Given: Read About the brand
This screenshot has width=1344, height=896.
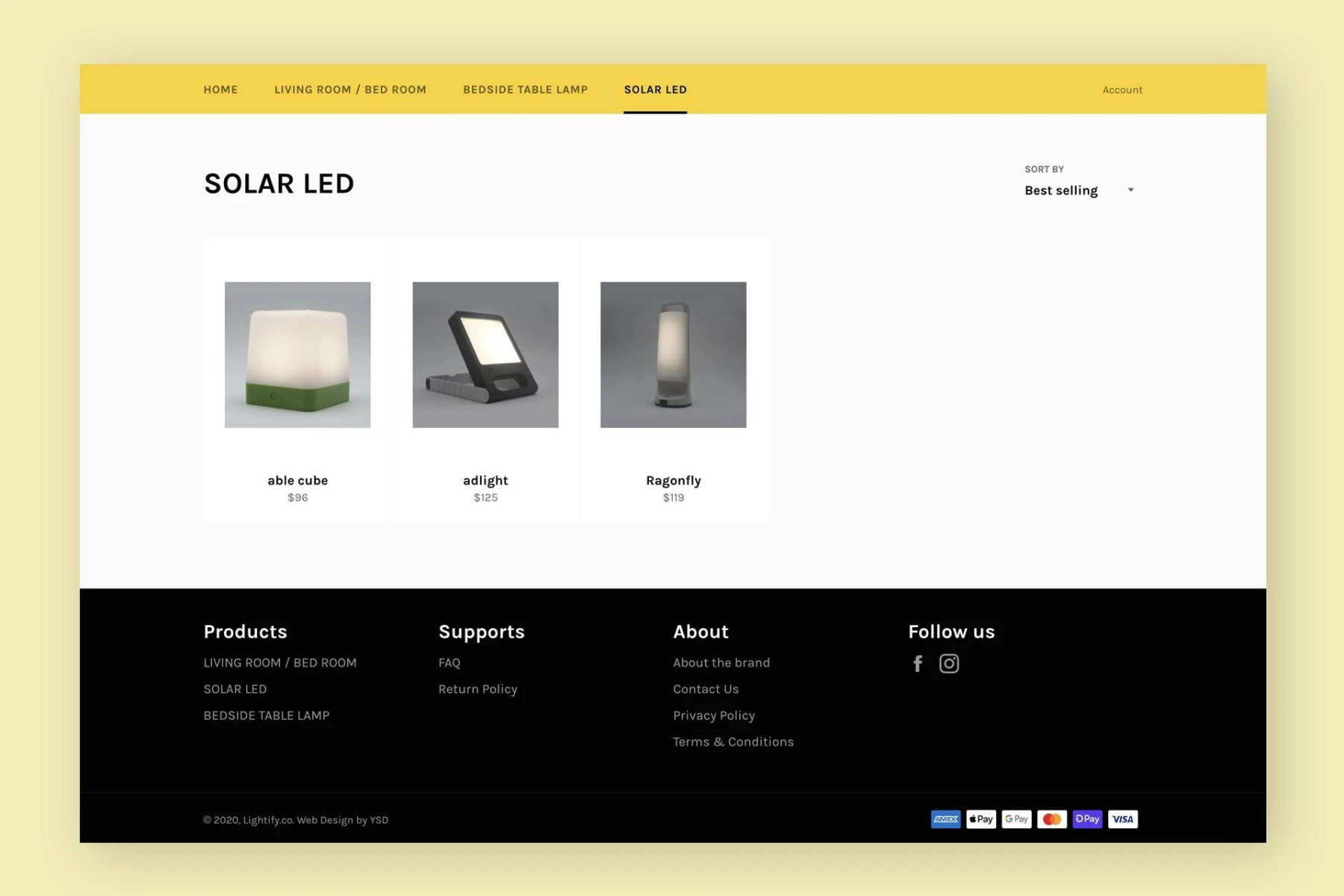Looking at the screenshot, I should (721, 662).
